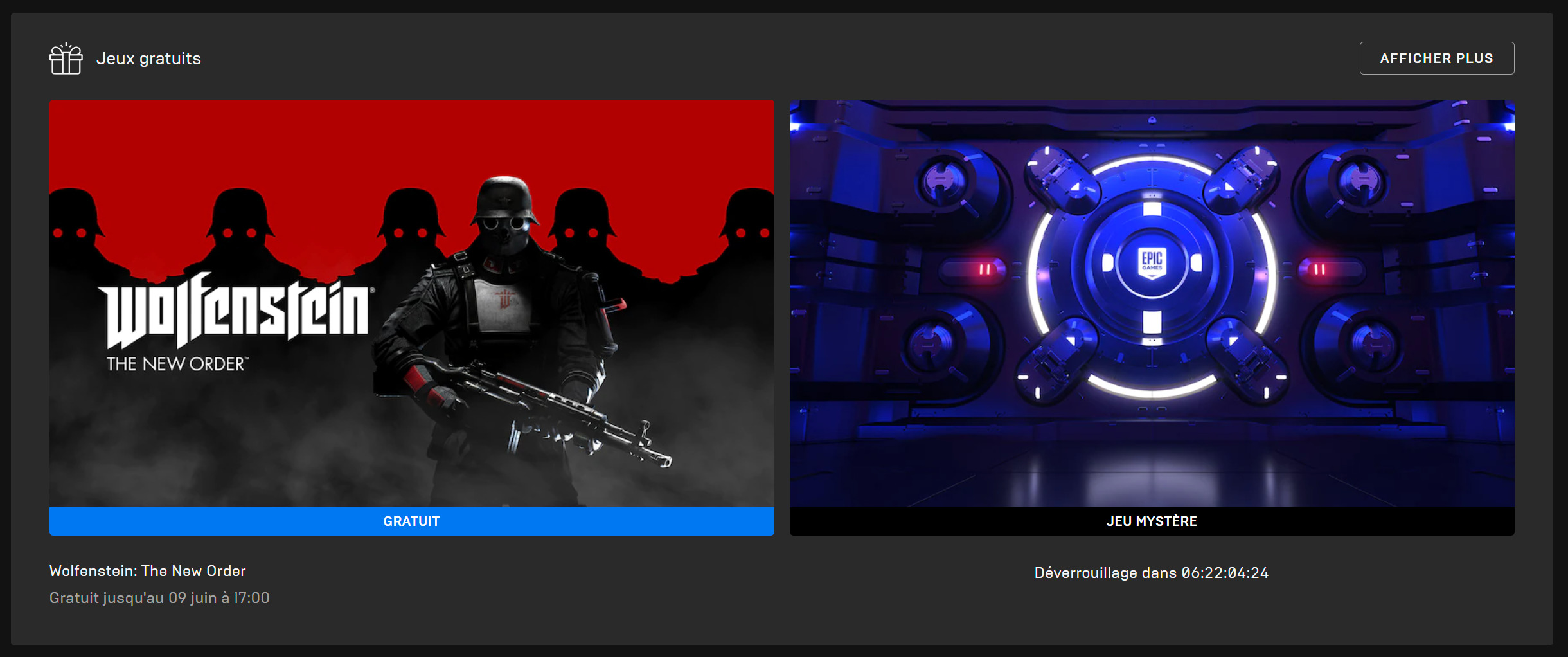The width and height of the screenshot is (1568, 657).
Task: Open the Wolfenstein: The New Order title link
Action: 147,571
